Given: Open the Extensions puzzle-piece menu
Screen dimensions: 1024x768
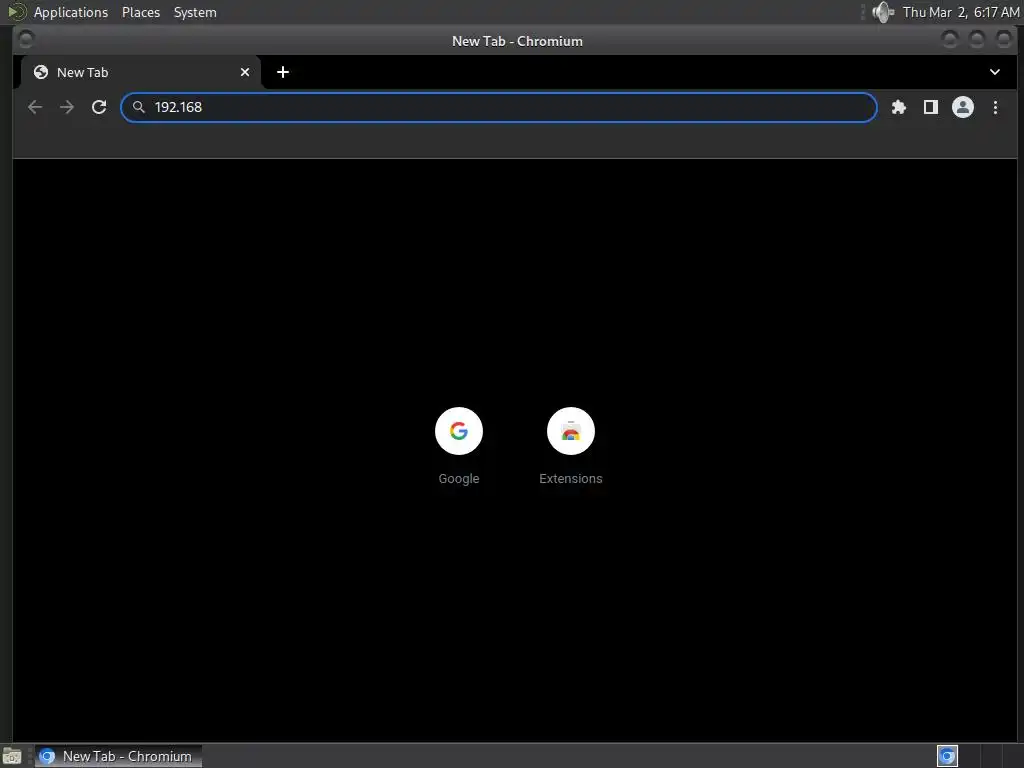Looking at the screenshot, I should pyautogui.click(x=899, y=107).
